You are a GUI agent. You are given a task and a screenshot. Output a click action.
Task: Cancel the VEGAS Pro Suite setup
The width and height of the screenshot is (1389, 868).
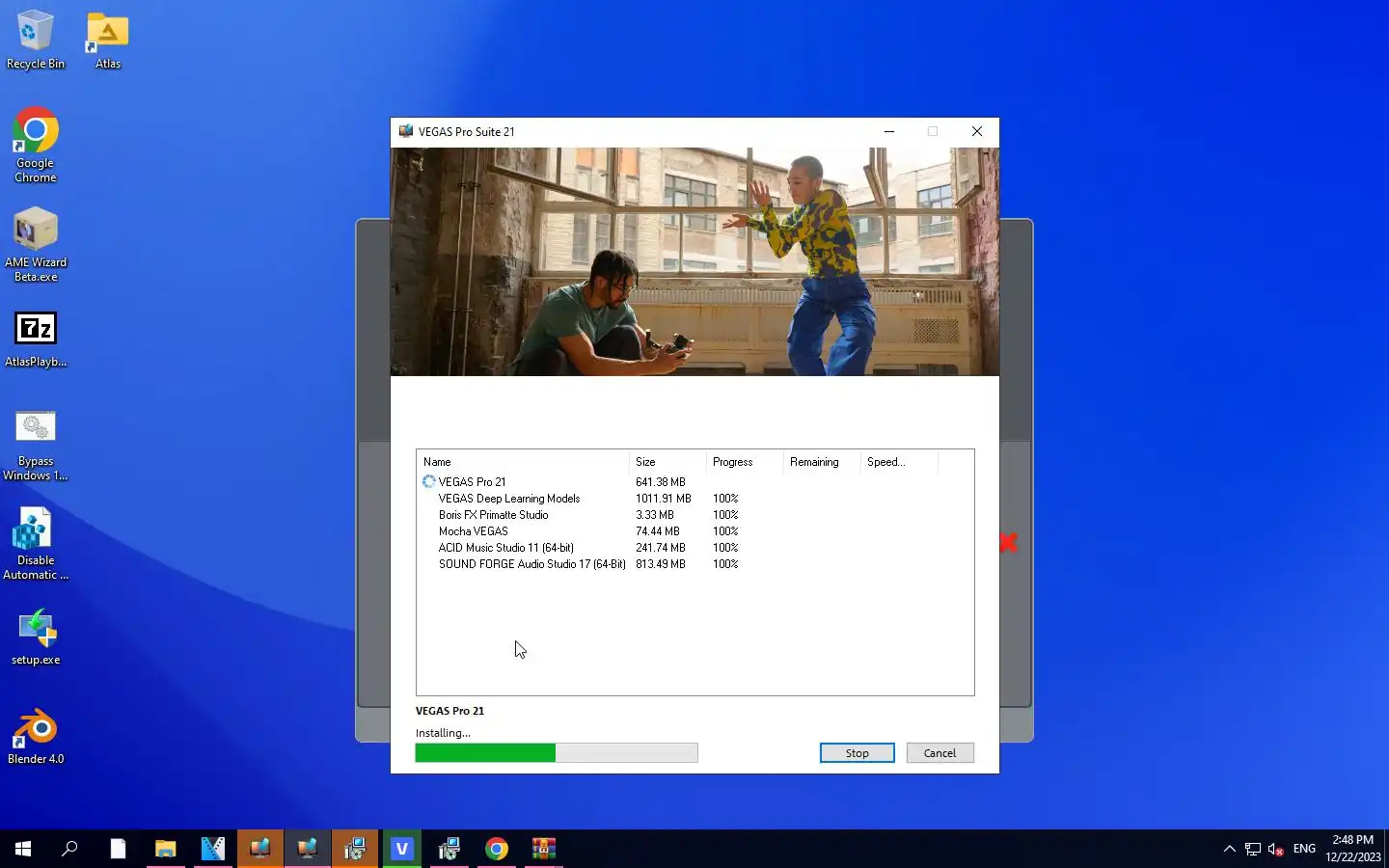940,753
